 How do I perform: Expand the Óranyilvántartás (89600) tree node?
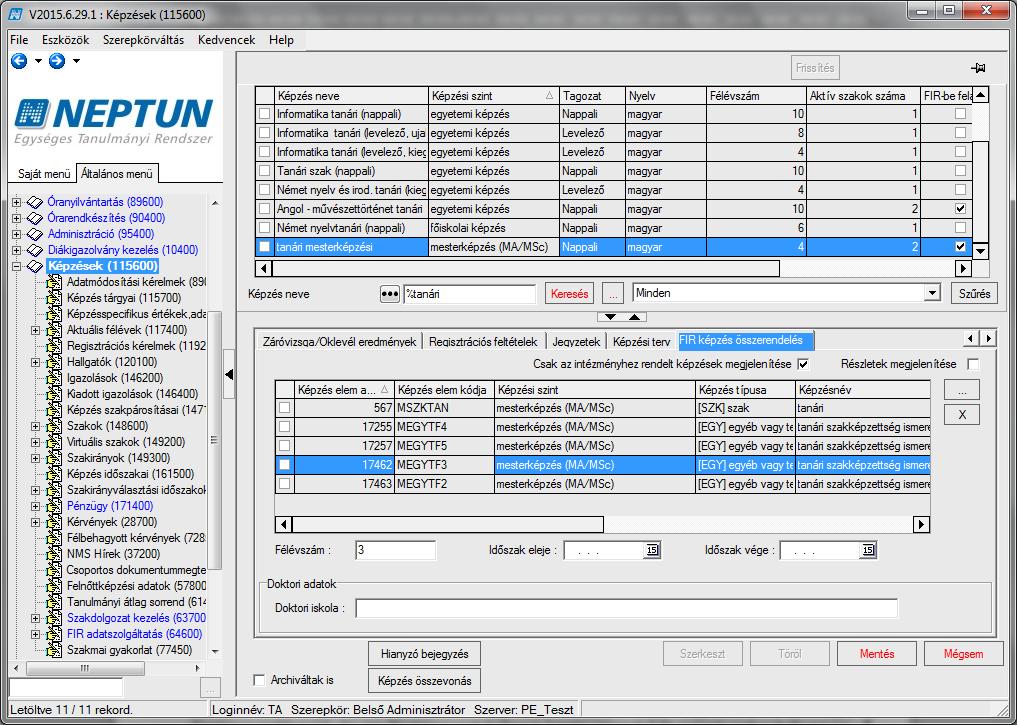[16, 202]
